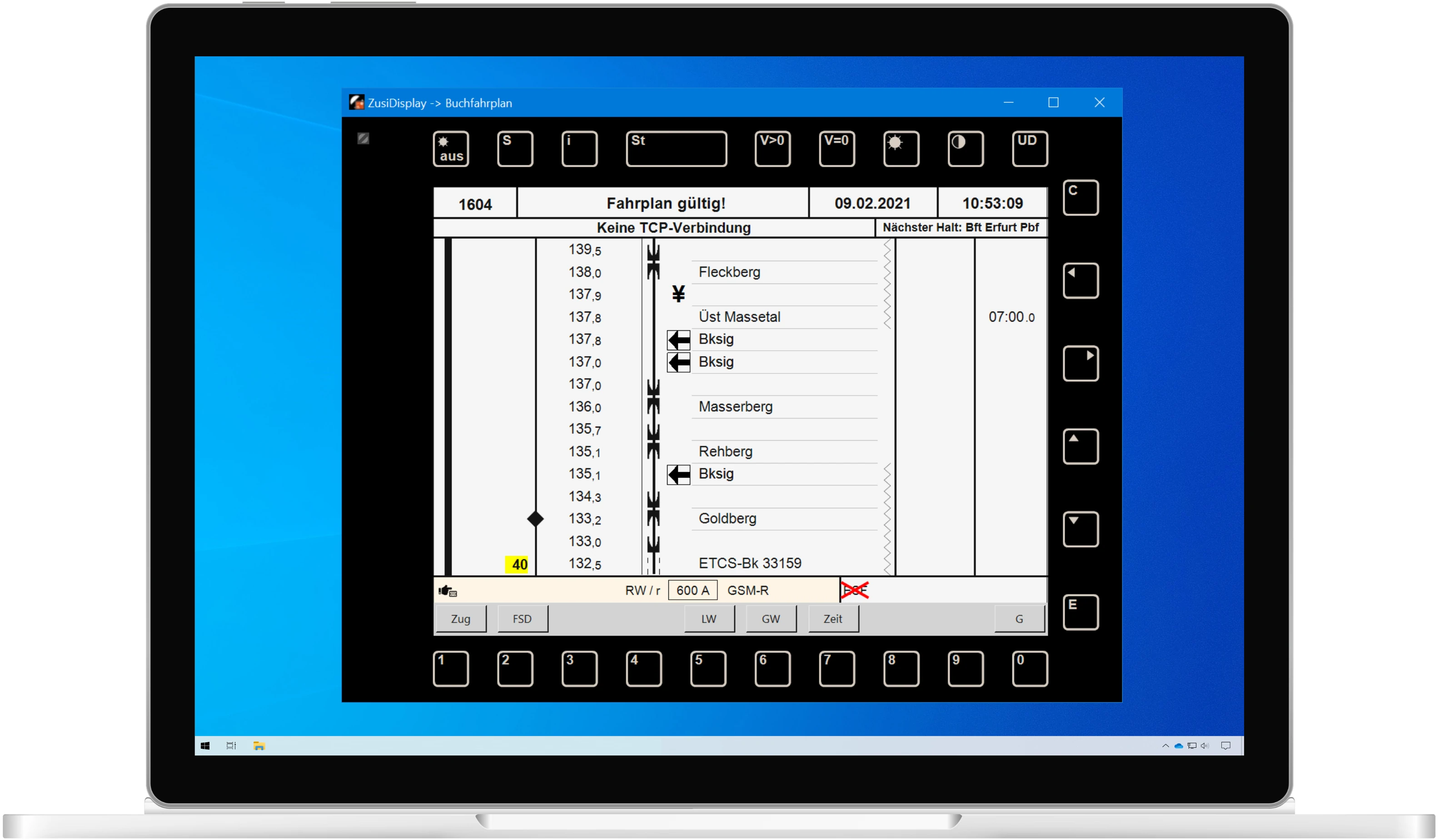
Task: Open File Explorer from taskbar
Action: click(259, 746)
